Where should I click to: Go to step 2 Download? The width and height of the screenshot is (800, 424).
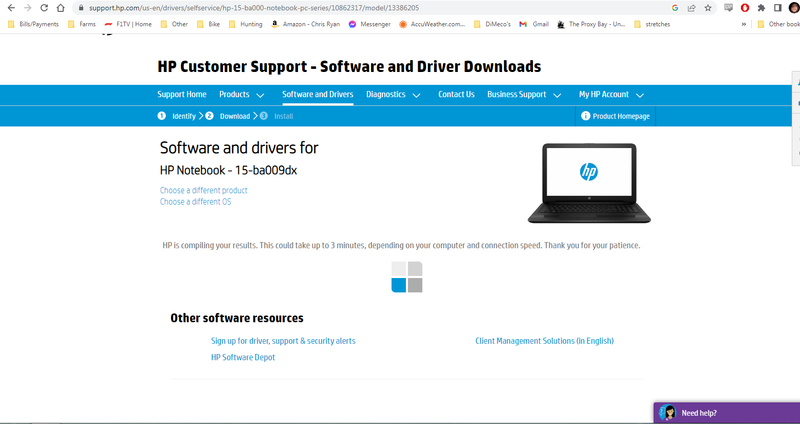[228, 116]
